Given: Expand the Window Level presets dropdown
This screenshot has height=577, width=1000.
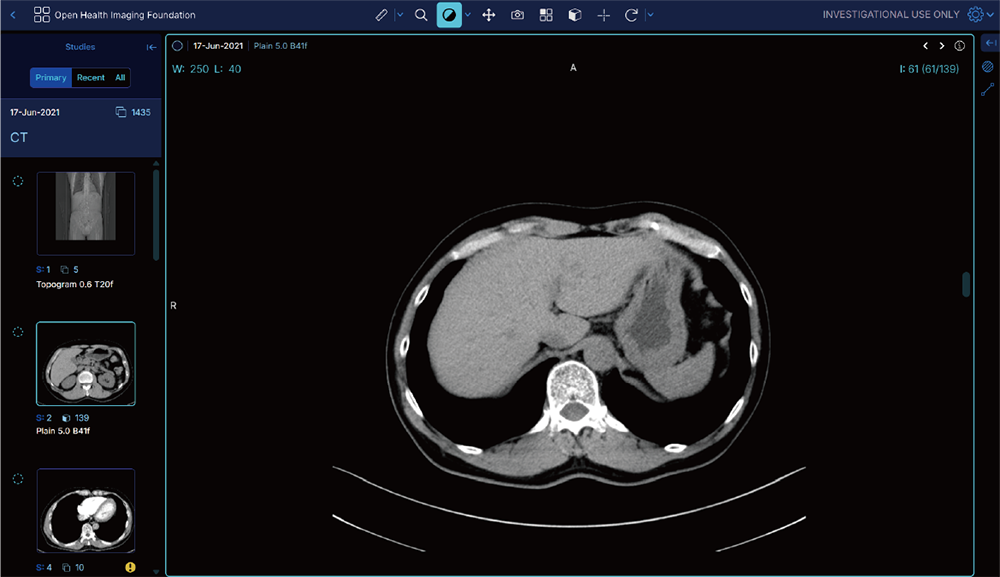Looking at the screenshot, I should pos(468,15).
